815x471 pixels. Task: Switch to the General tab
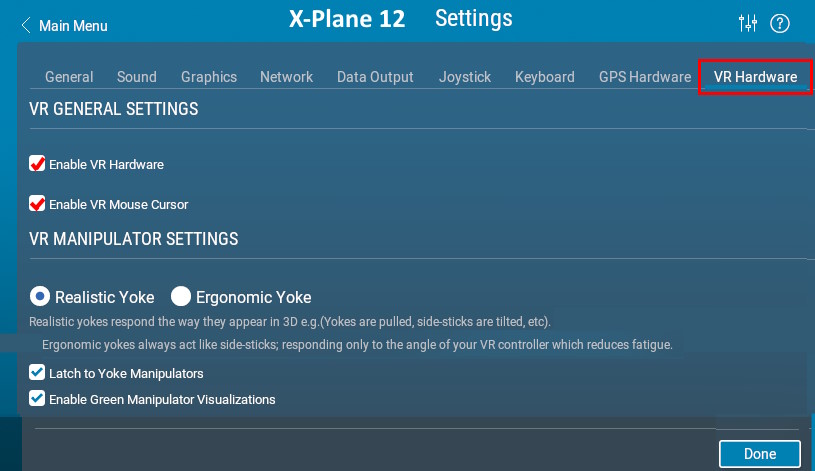click(x=69, y=77)
